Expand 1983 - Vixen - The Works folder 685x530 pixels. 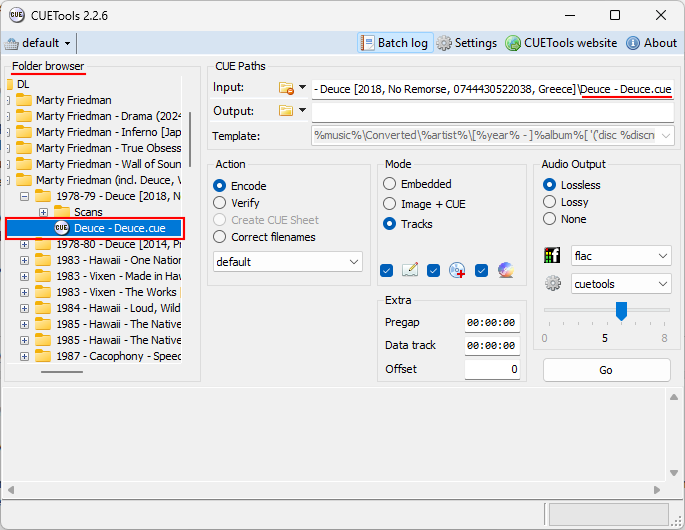(24, 292)
